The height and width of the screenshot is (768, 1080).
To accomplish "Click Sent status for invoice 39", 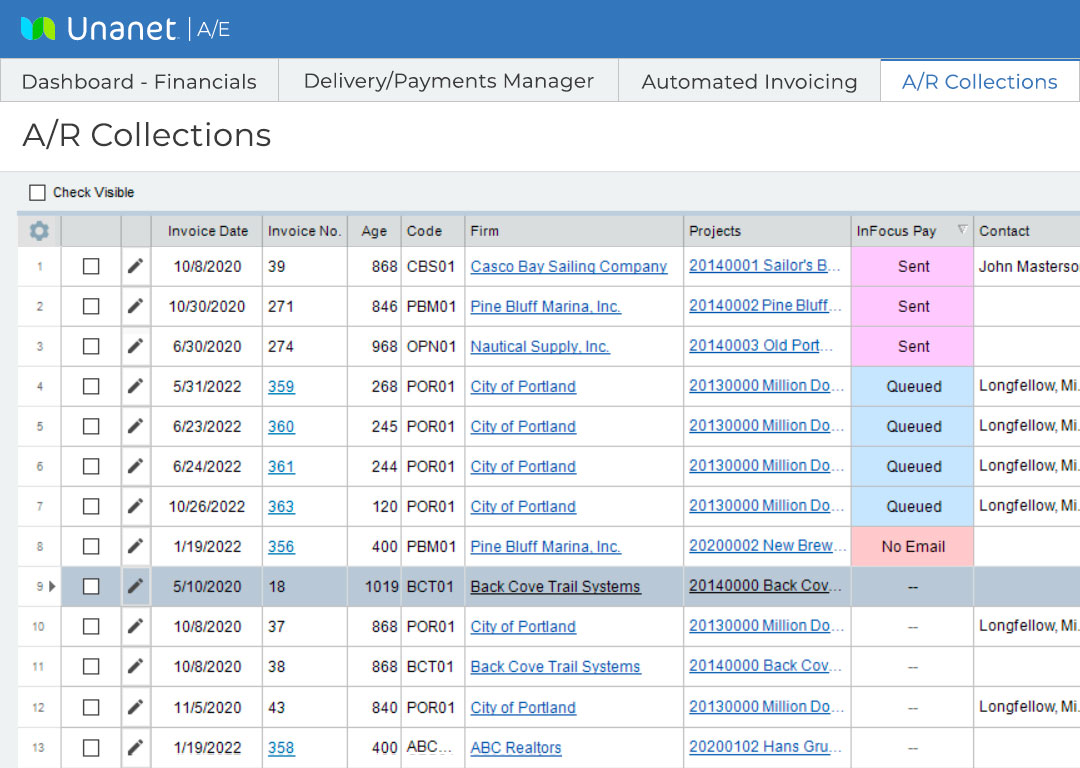I will tap(913, 266).
